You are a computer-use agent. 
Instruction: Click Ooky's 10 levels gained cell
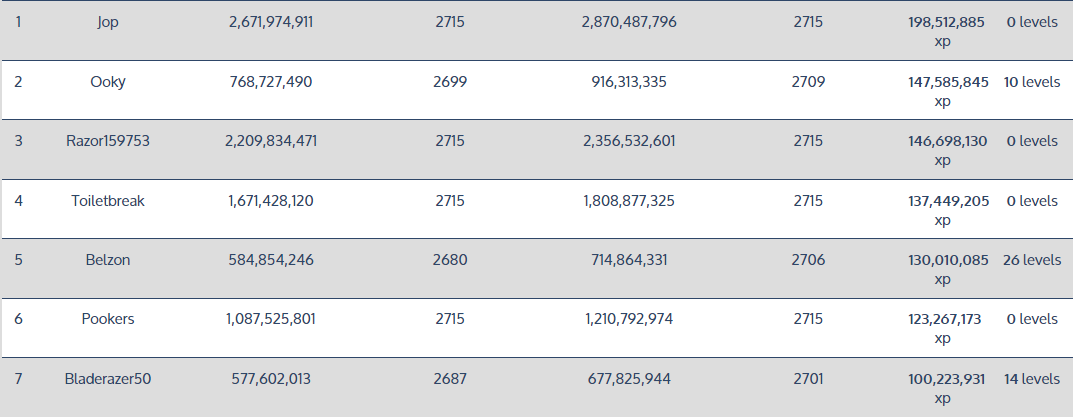point(1031,82)
